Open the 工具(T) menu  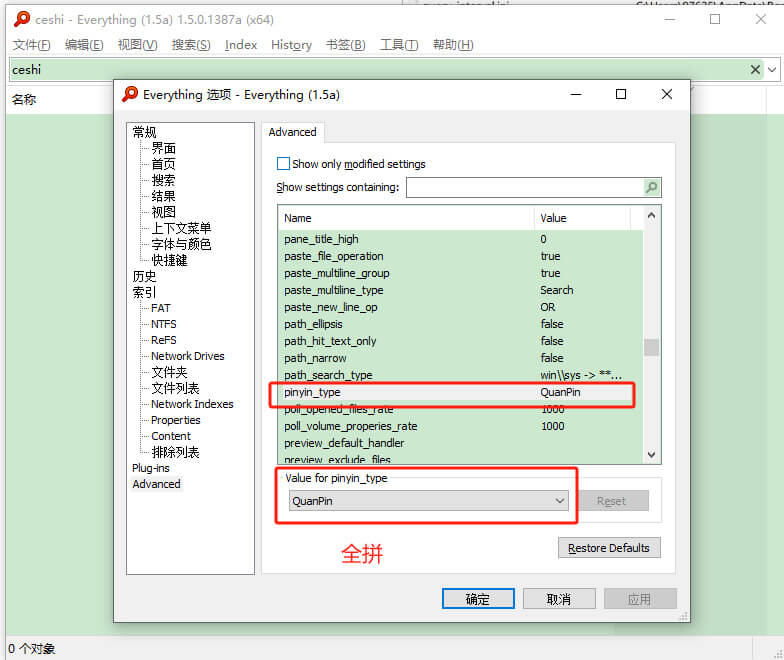(399, 44)
